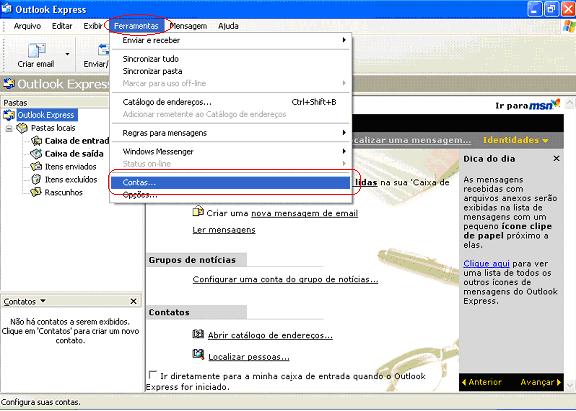Click the Criar email toolbar icon
The image size is (576, 411).
coord(36,50)
